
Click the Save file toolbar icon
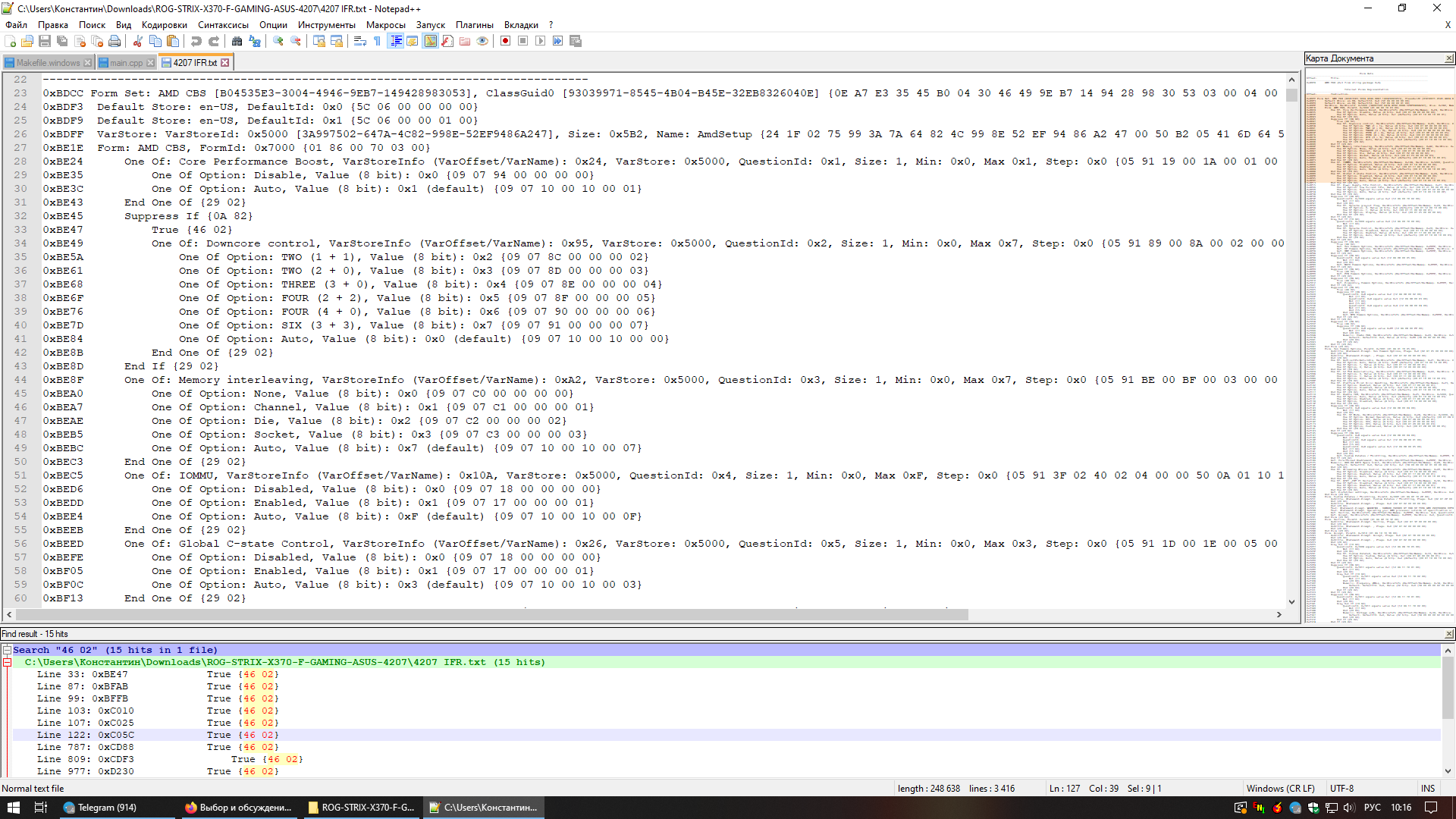coord(45,41)
